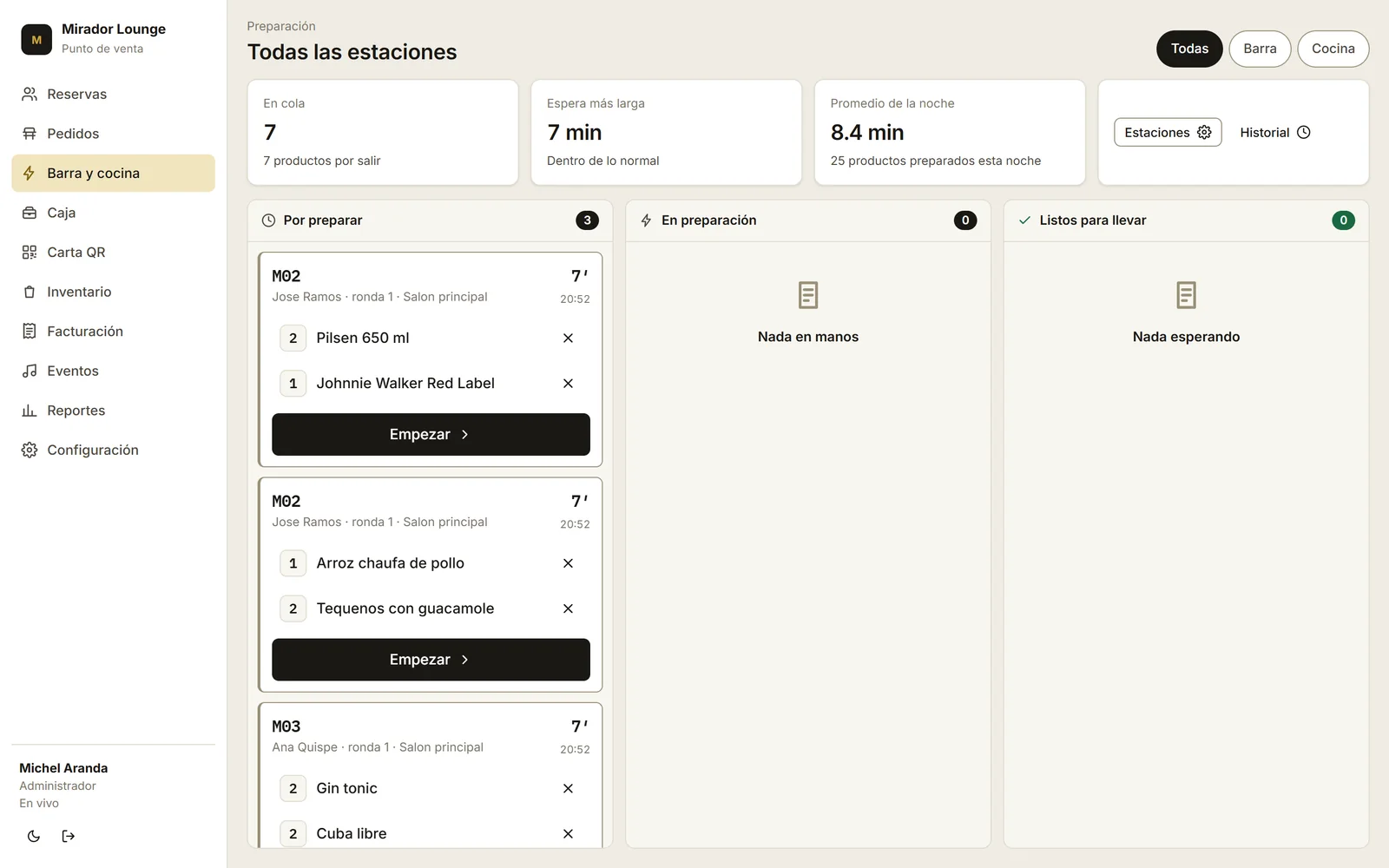The height and width of the screenshot is (868, 1389).
Task: Select Barra y cocina menu item
Action: (x=113, y=173)
